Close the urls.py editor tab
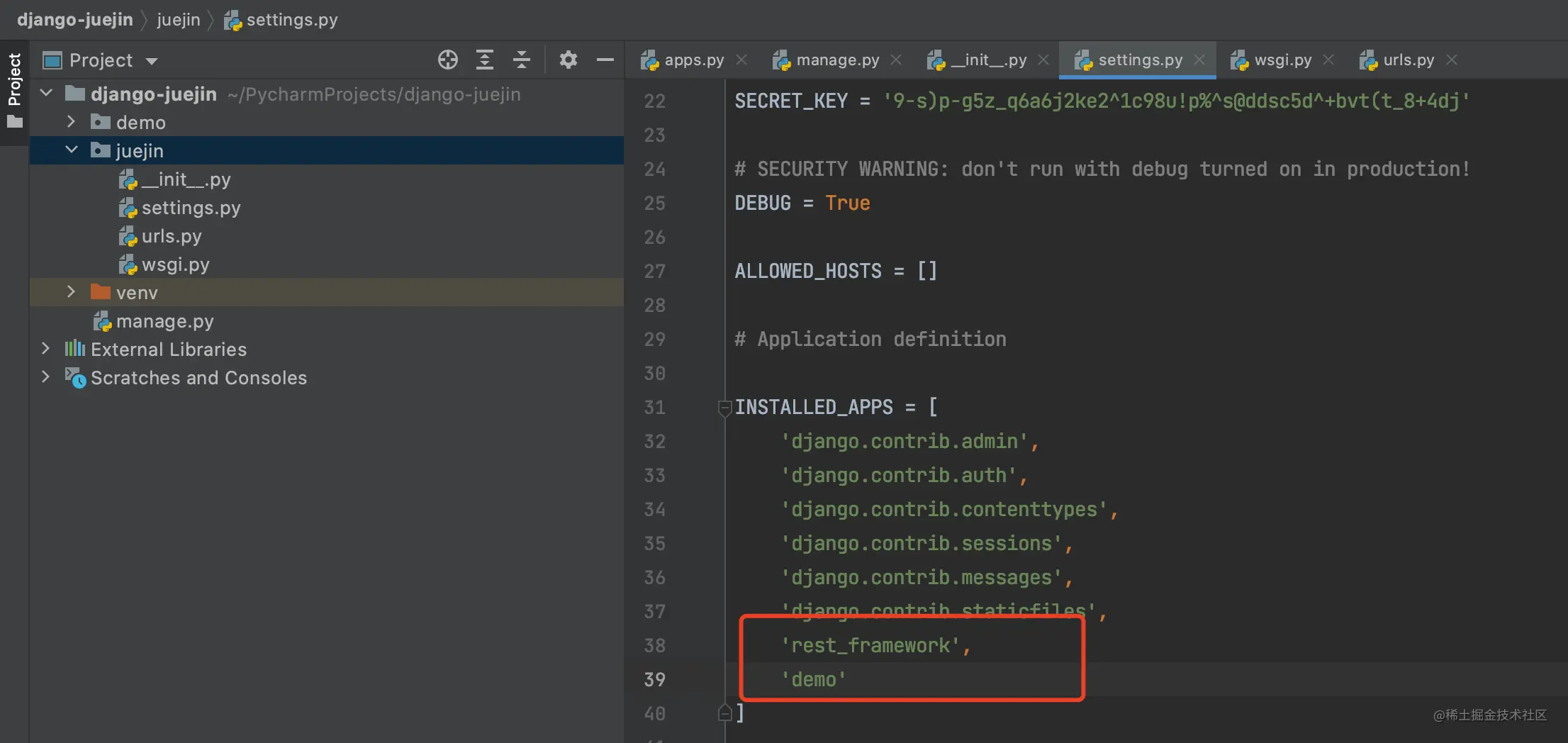The height and width of the screenshot is (743, 1568). [1452, 60]
